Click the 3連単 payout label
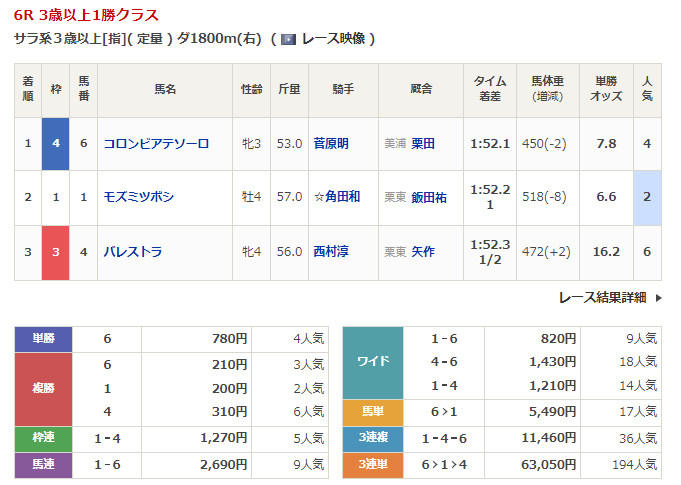 pos(372,464)
